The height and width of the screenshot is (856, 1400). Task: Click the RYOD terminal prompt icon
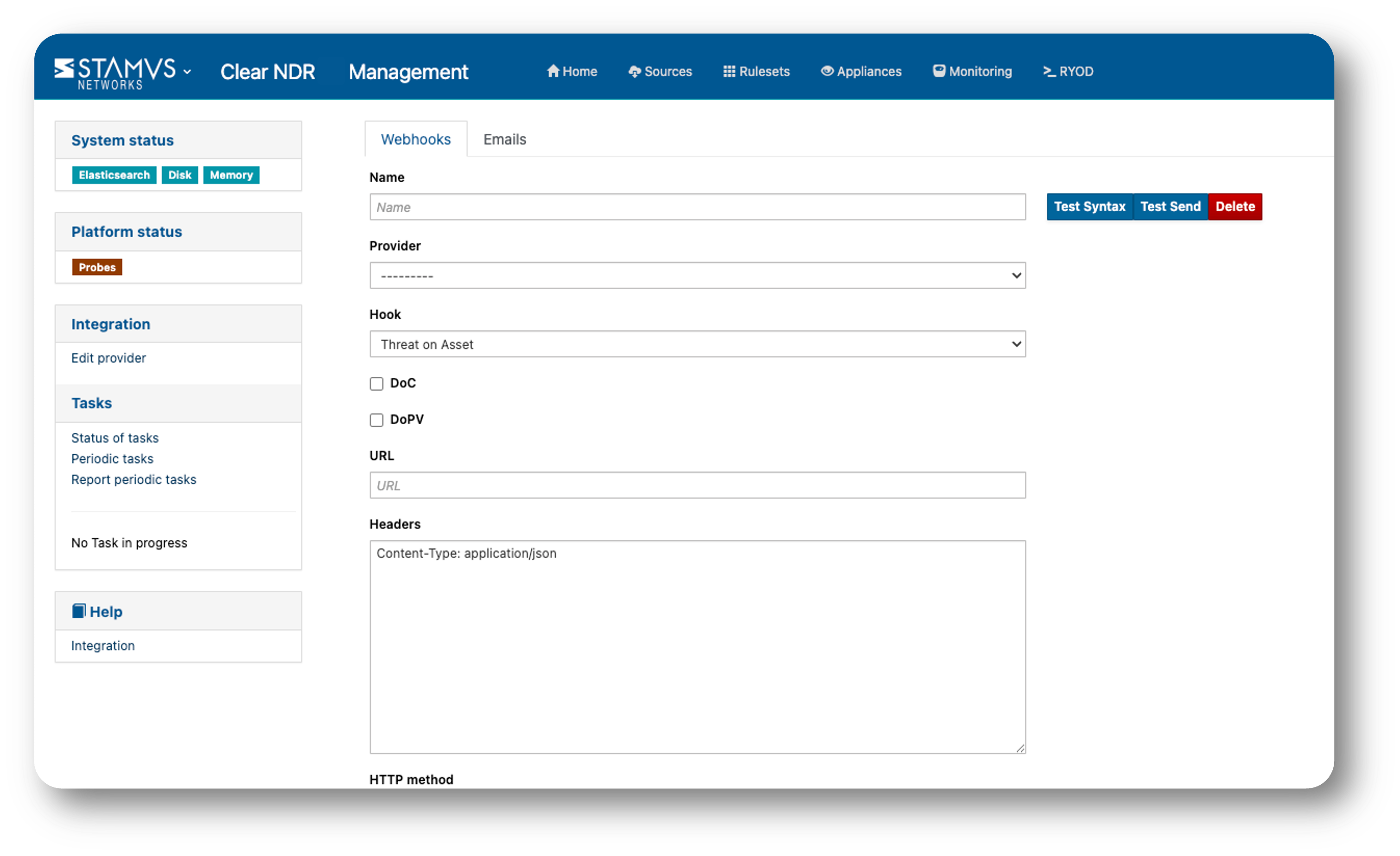[1049, 71]
